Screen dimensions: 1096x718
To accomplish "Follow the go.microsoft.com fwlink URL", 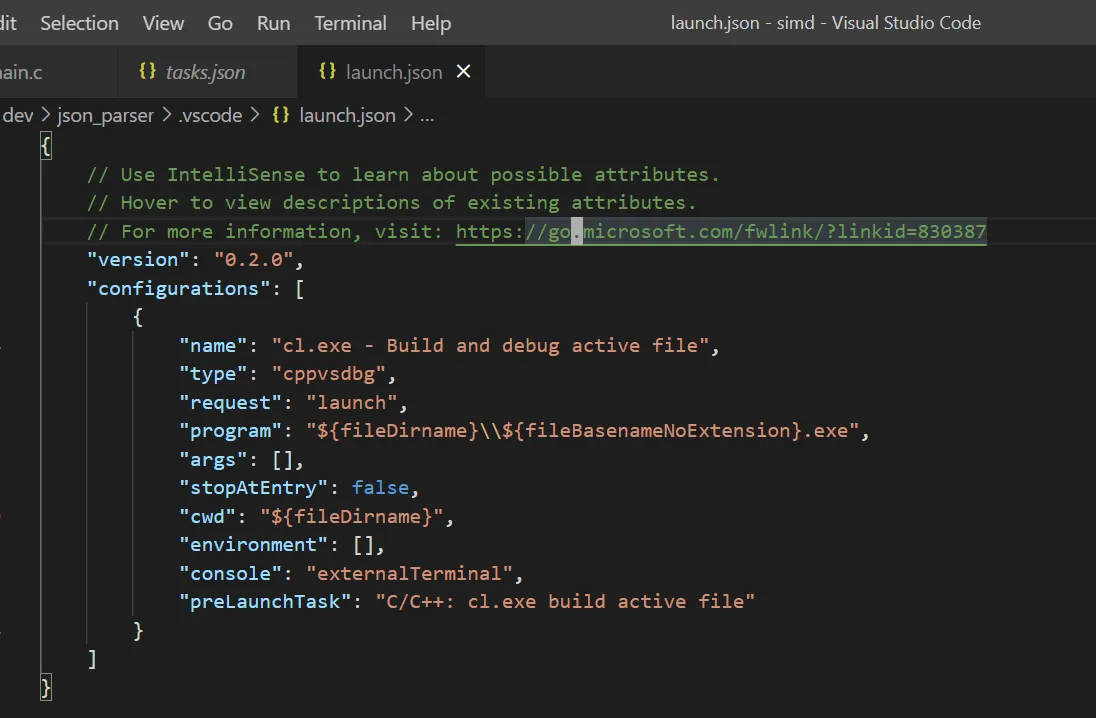I will (x=721, y=231).
